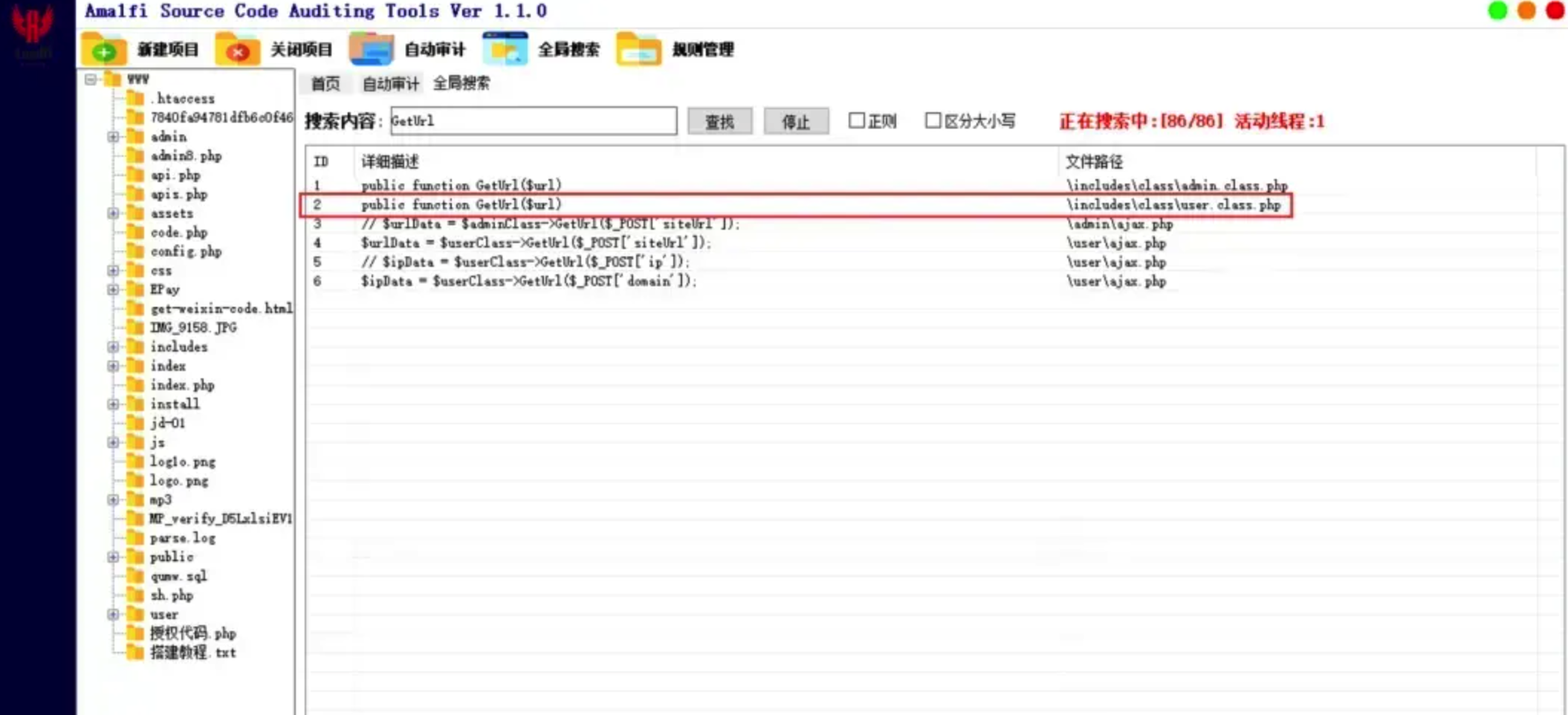Select the index.php file icon

click(x=135, y=384)
